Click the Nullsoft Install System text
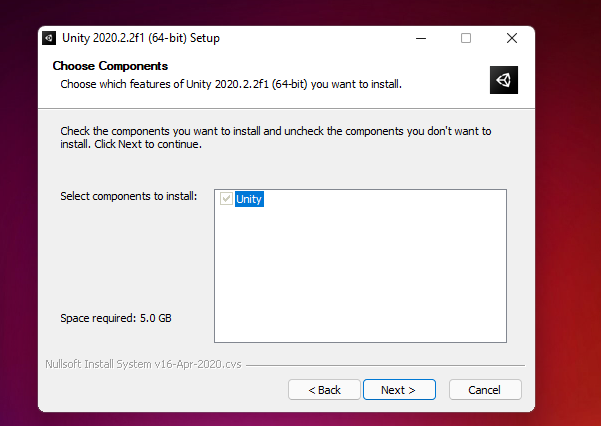 143,364
